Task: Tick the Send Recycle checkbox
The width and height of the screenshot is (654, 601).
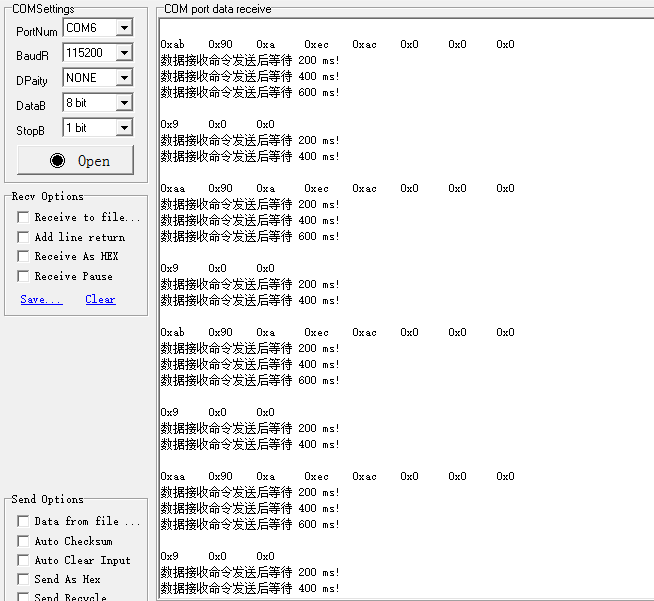Action: (x=23, y=597)
